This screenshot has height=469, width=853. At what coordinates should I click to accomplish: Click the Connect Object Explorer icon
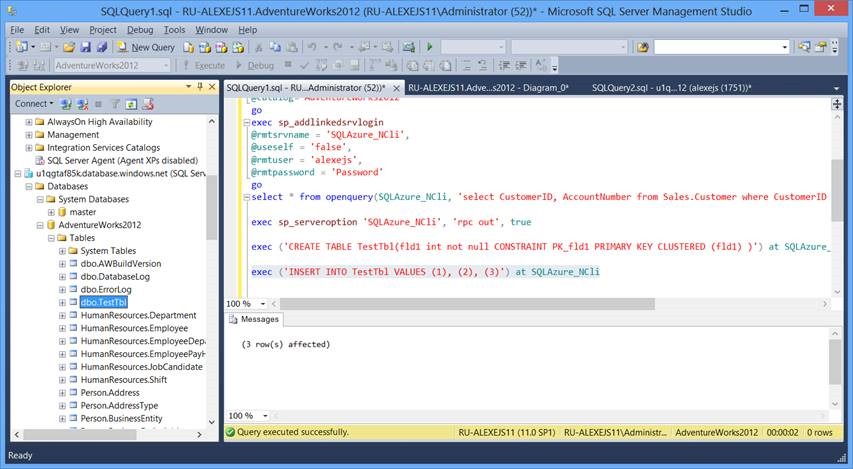tap(66, 104)
